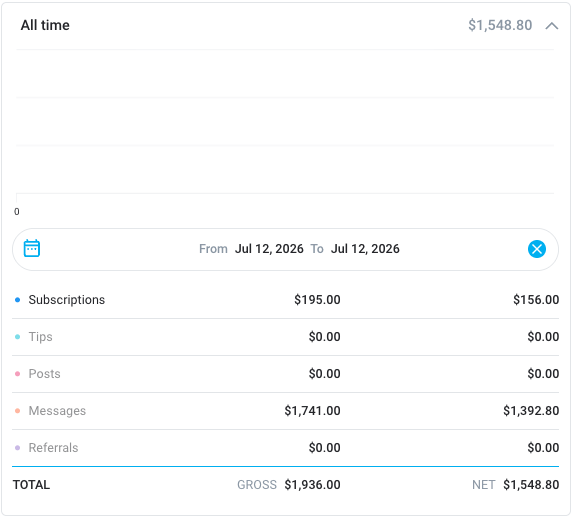Click the GROSS label in the totals row
This screenshot has height=518, width=584.
coord(257,485)
